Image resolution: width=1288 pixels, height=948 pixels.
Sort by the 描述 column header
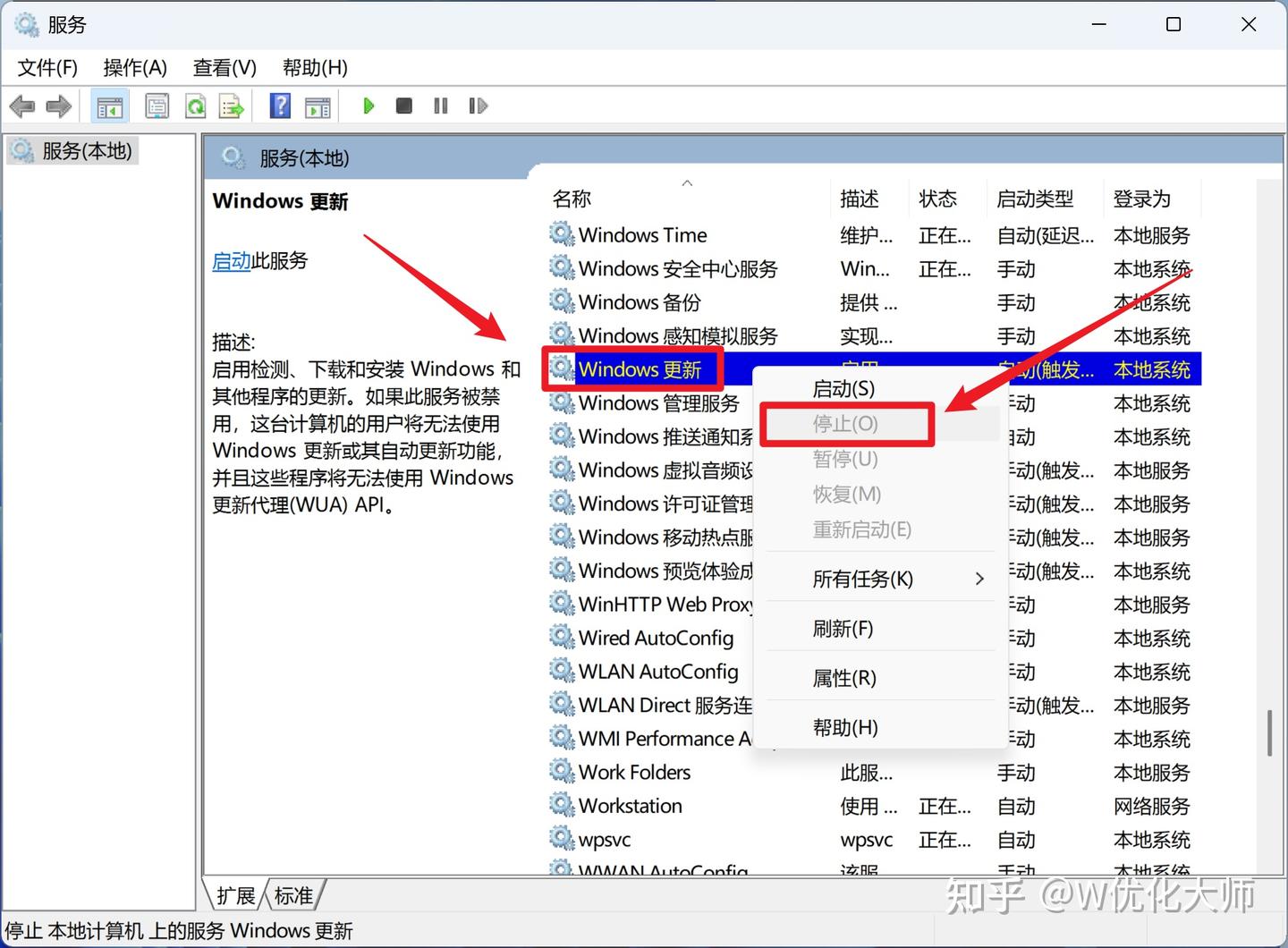point(871,199)
